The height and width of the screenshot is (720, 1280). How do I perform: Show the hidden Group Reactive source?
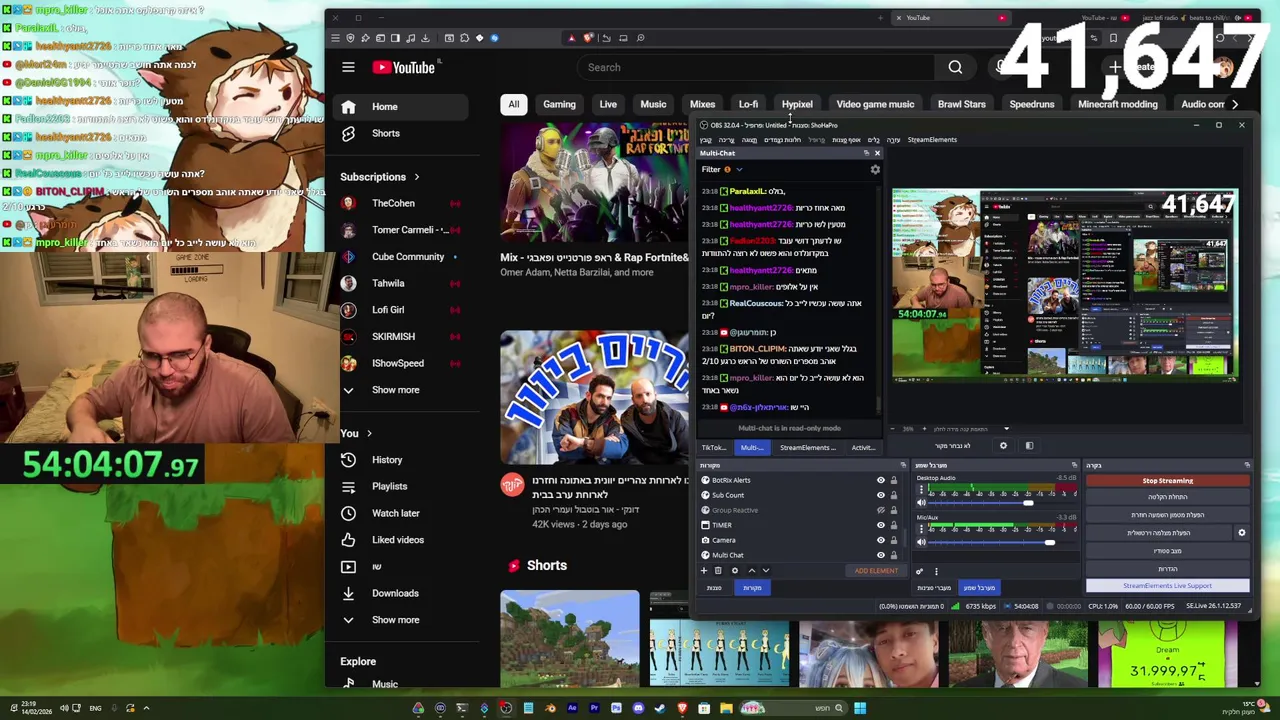click(x=881, y=510)
